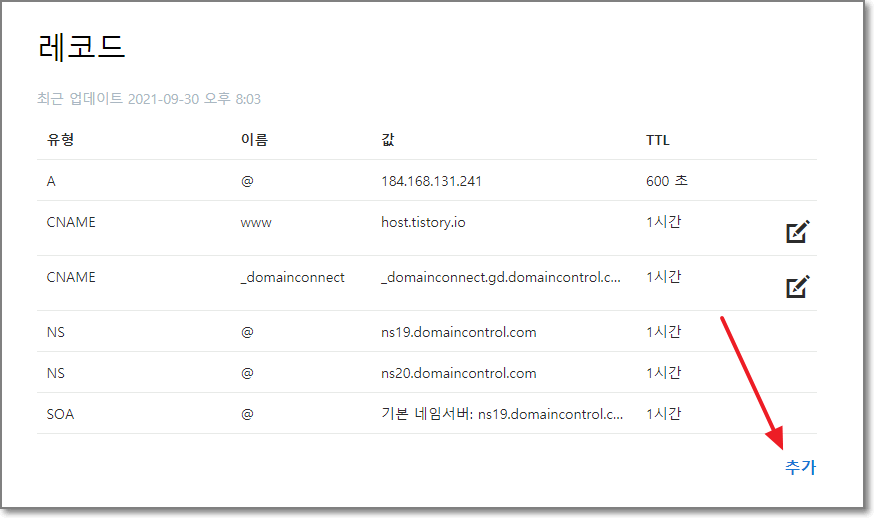Click the _domainconnect name cell
Viewport: 874px width, 518px height.
[x=293, y=278]
